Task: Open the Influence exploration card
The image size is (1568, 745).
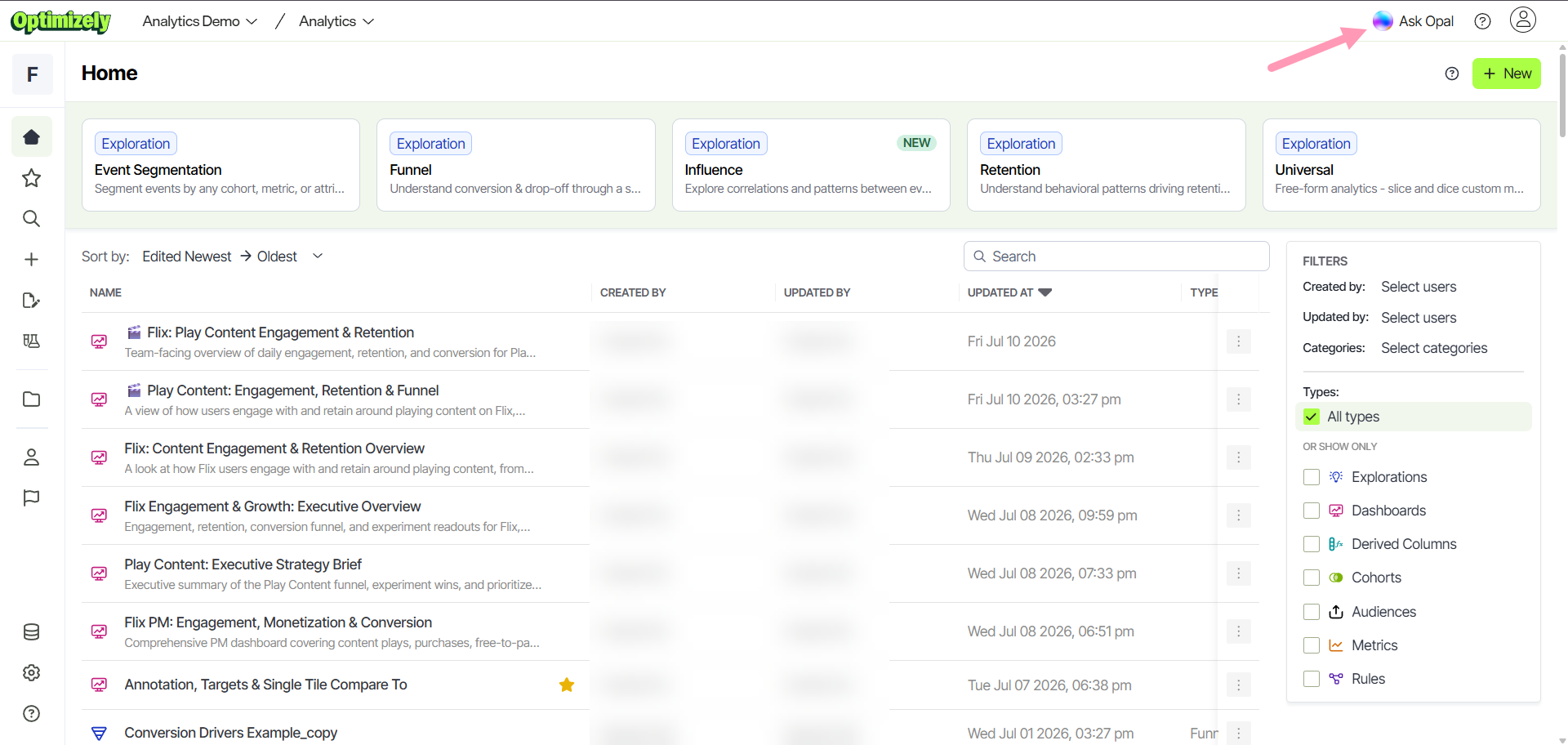Action: point(811,165)
